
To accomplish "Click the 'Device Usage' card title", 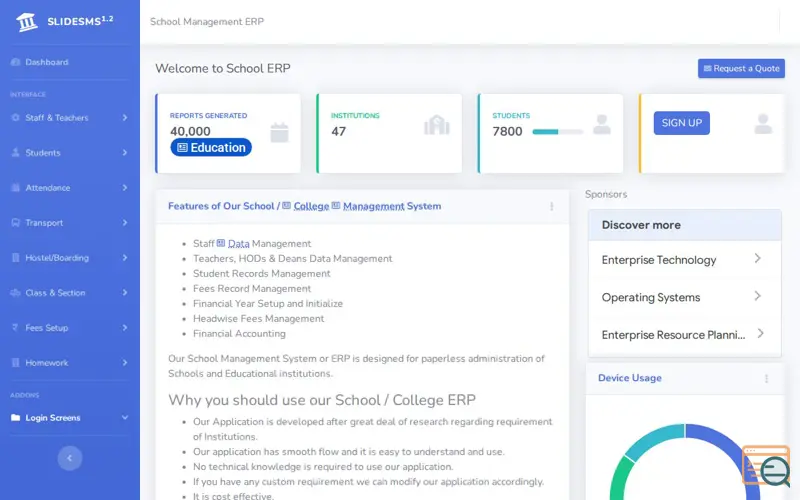I will [630, 378].
